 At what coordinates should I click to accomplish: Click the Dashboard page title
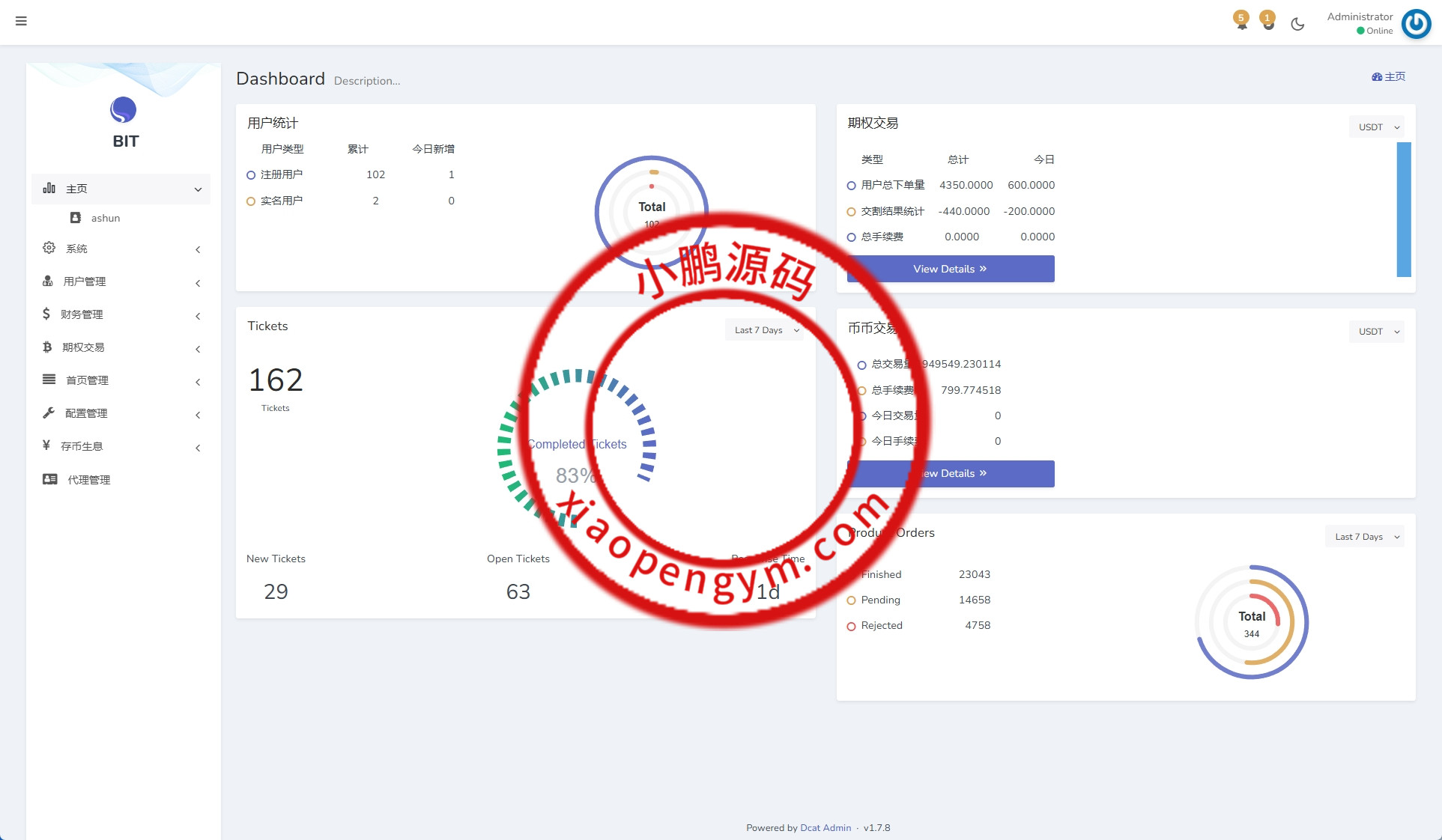click(280, 79)
